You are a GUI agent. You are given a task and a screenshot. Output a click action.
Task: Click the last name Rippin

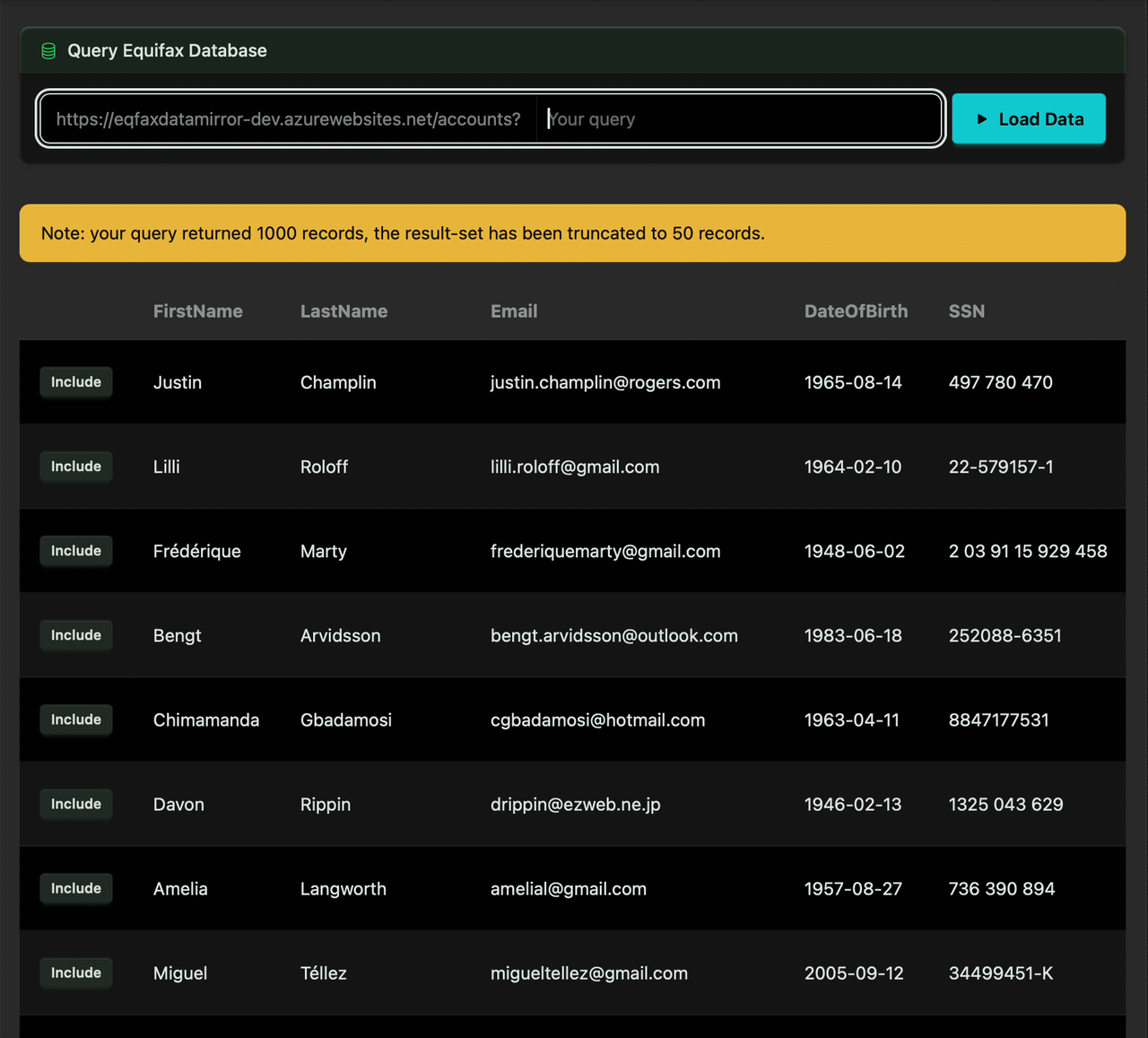[x=326, y=804]
